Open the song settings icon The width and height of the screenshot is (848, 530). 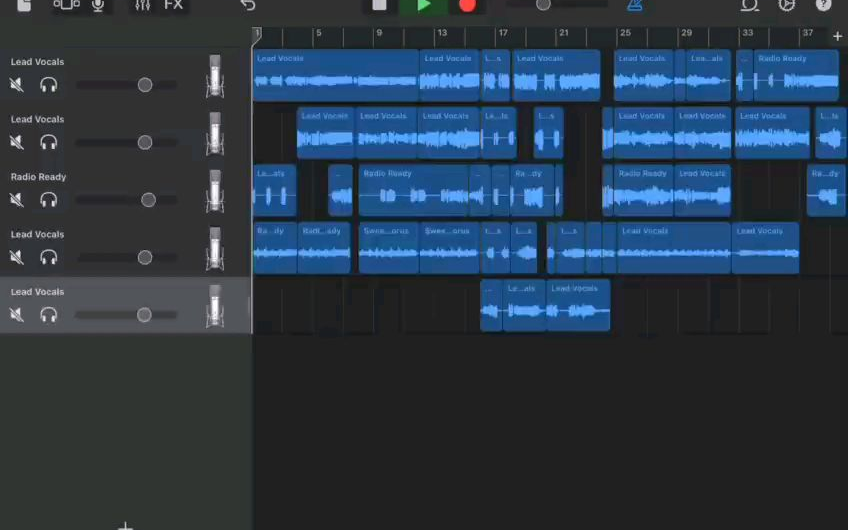[787, 5]
